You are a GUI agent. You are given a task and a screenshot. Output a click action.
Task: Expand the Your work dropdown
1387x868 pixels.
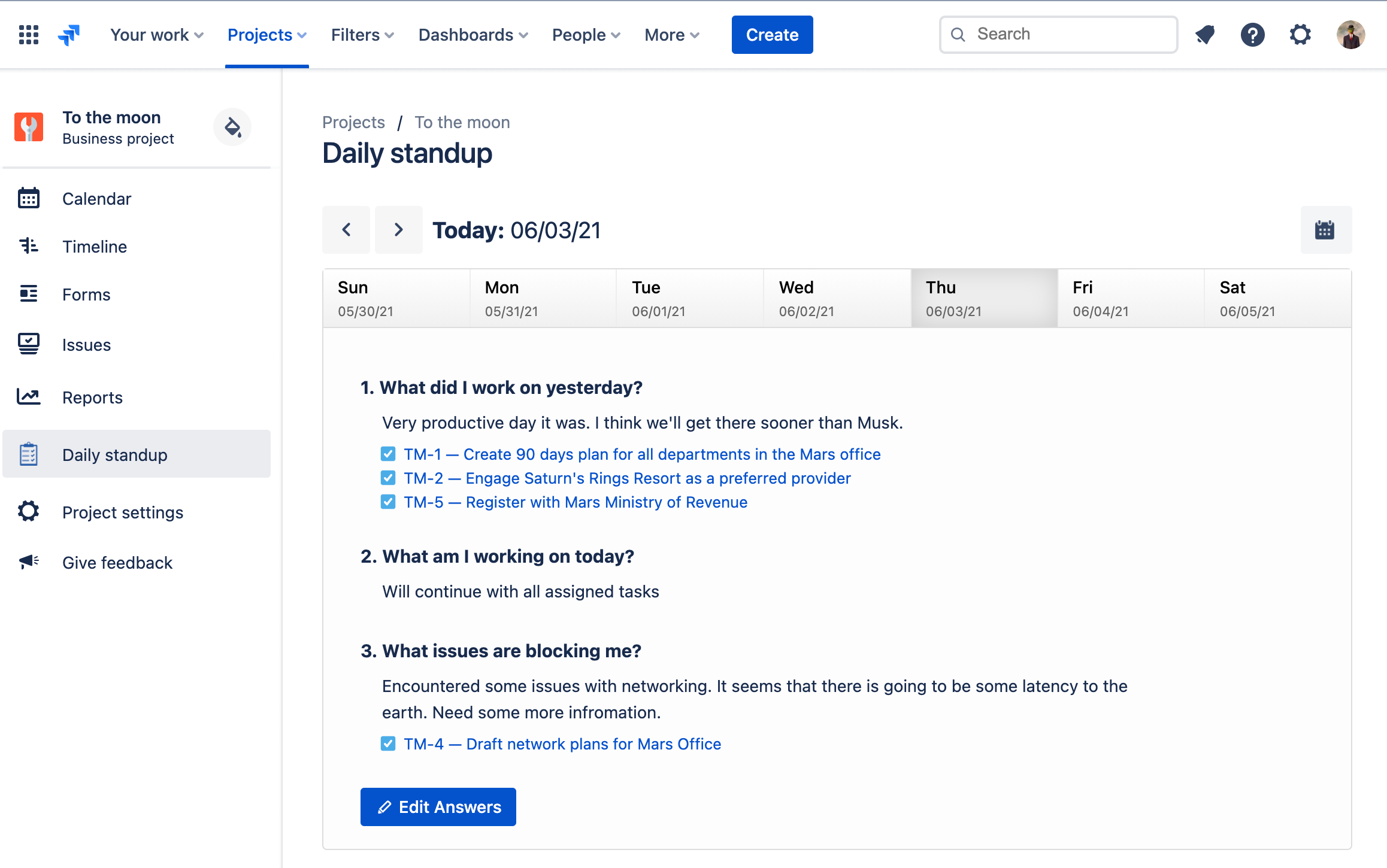155,34
